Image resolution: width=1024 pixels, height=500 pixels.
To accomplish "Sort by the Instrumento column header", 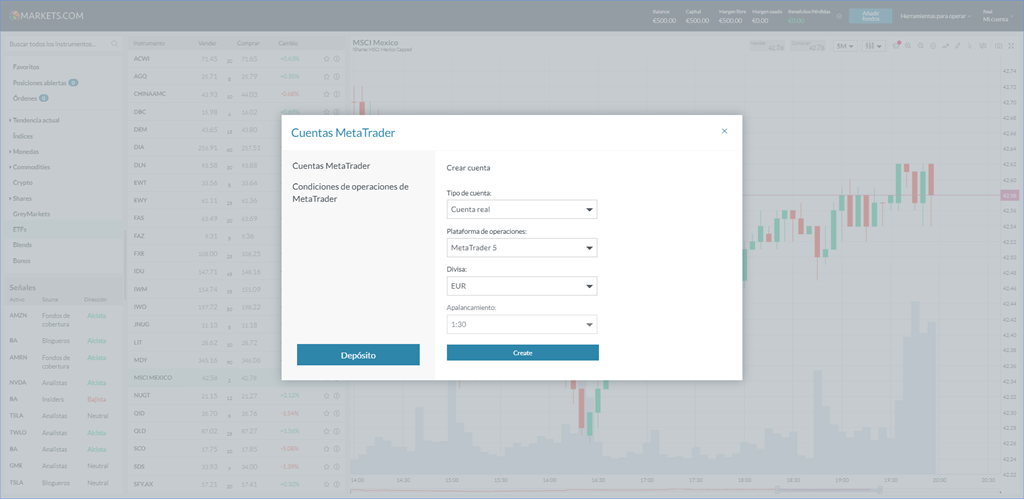I will (x=150, y=44).
